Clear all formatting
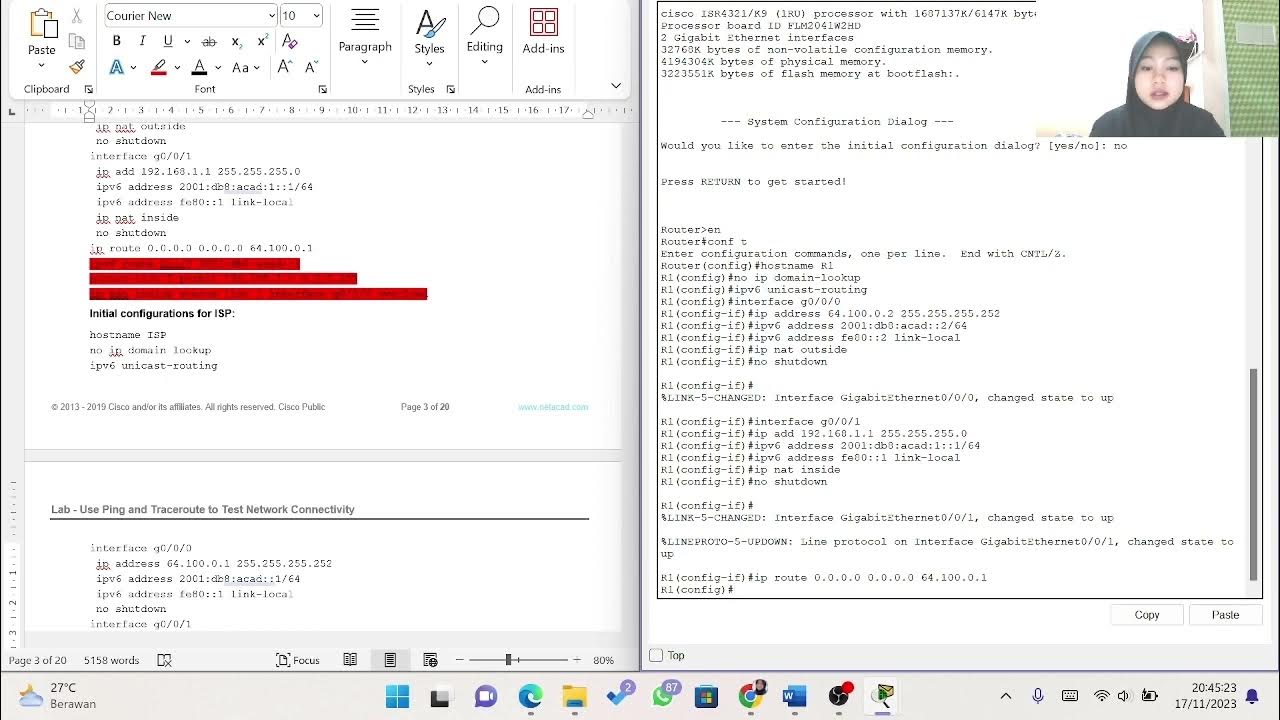Screen dimensions: 1280x720 pyautogui.click(x=290, y=41)
